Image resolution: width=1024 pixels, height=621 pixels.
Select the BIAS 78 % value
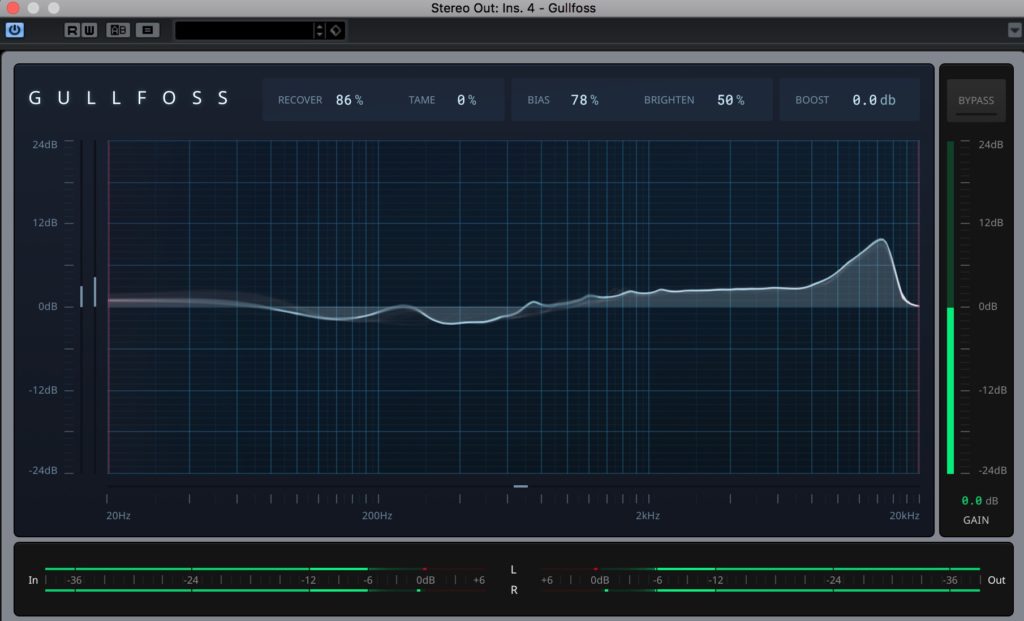(584, 100)
